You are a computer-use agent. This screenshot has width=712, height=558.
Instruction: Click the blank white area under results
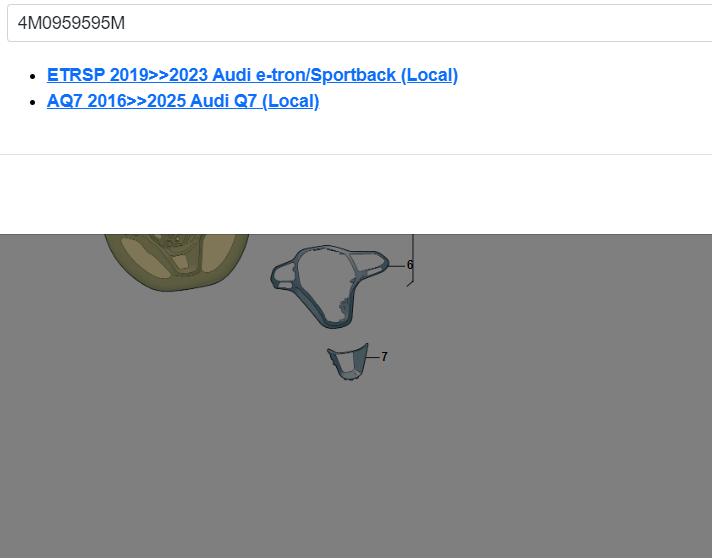pyautogui.click(x=356, y=194)
